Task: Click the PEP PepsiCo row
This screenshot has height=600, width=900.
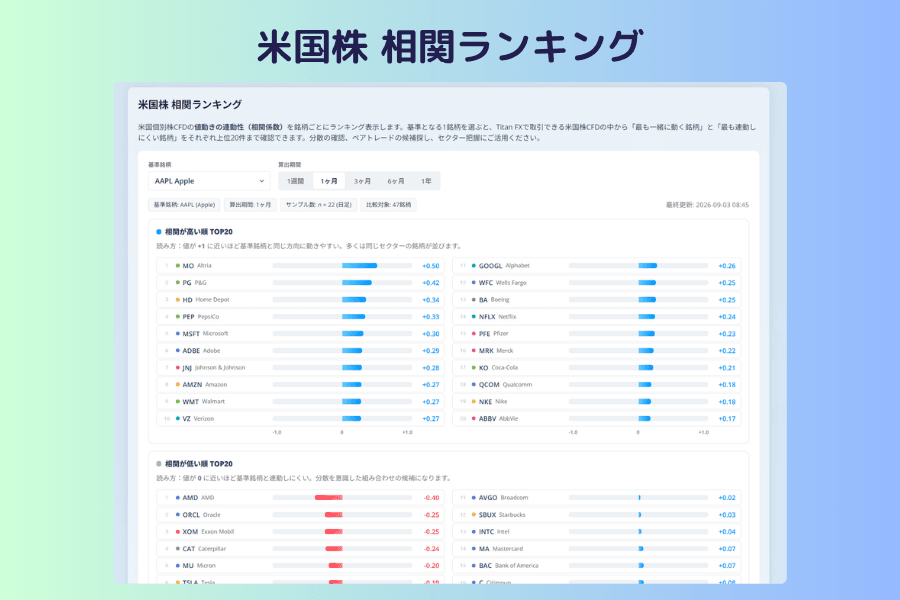Action: [x=300, y=316]
